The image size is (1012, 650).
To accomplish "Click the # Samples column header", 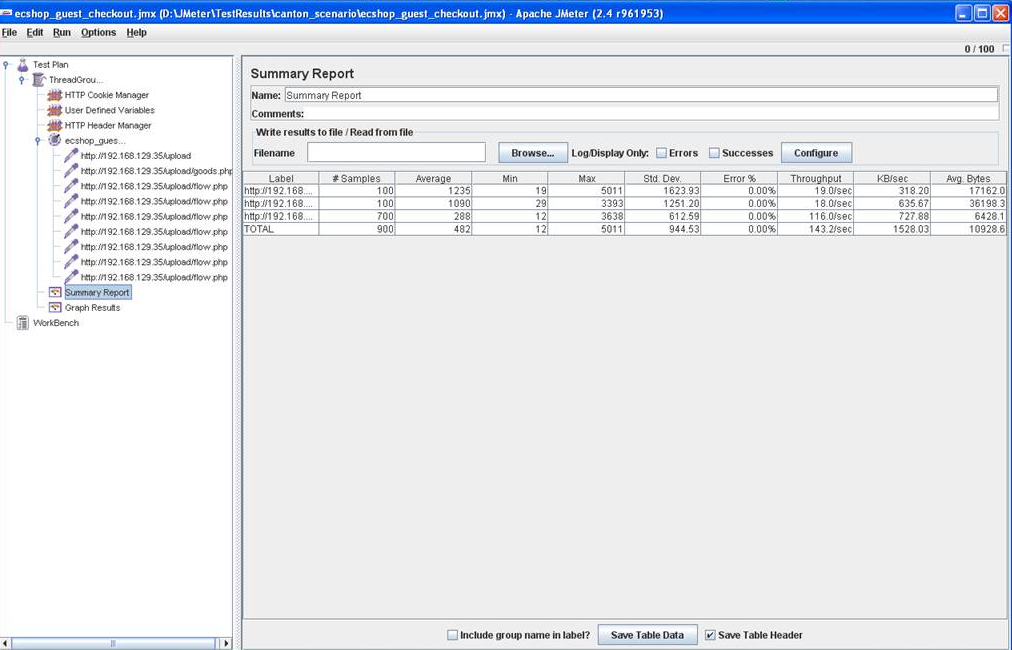I will tap(357, 178).
